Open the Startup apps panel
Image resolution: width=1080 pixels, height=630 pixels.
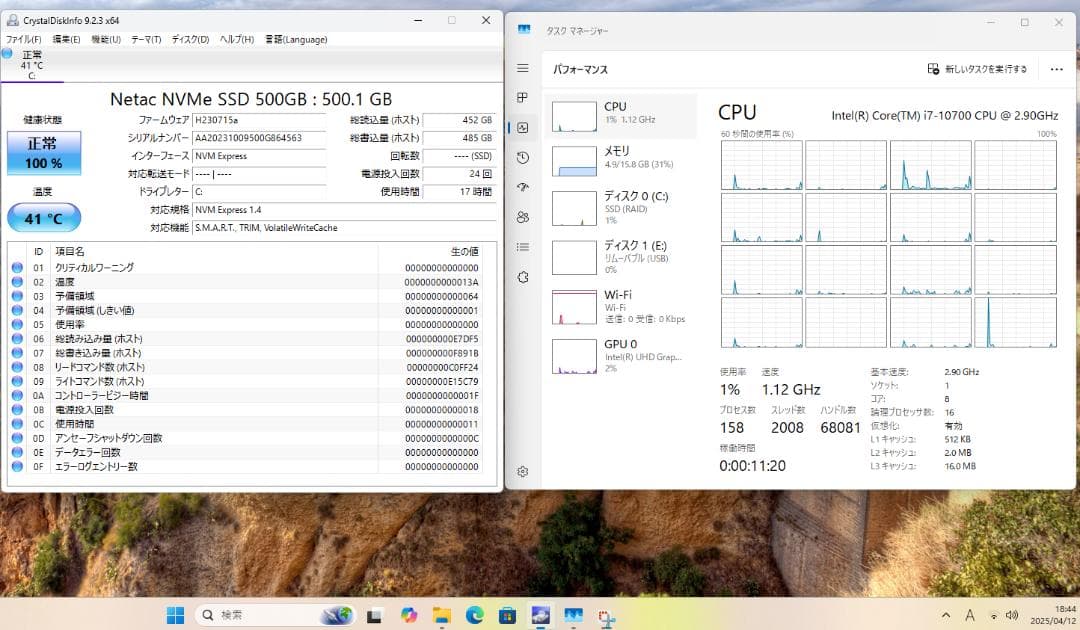click(x=522, y=187)
